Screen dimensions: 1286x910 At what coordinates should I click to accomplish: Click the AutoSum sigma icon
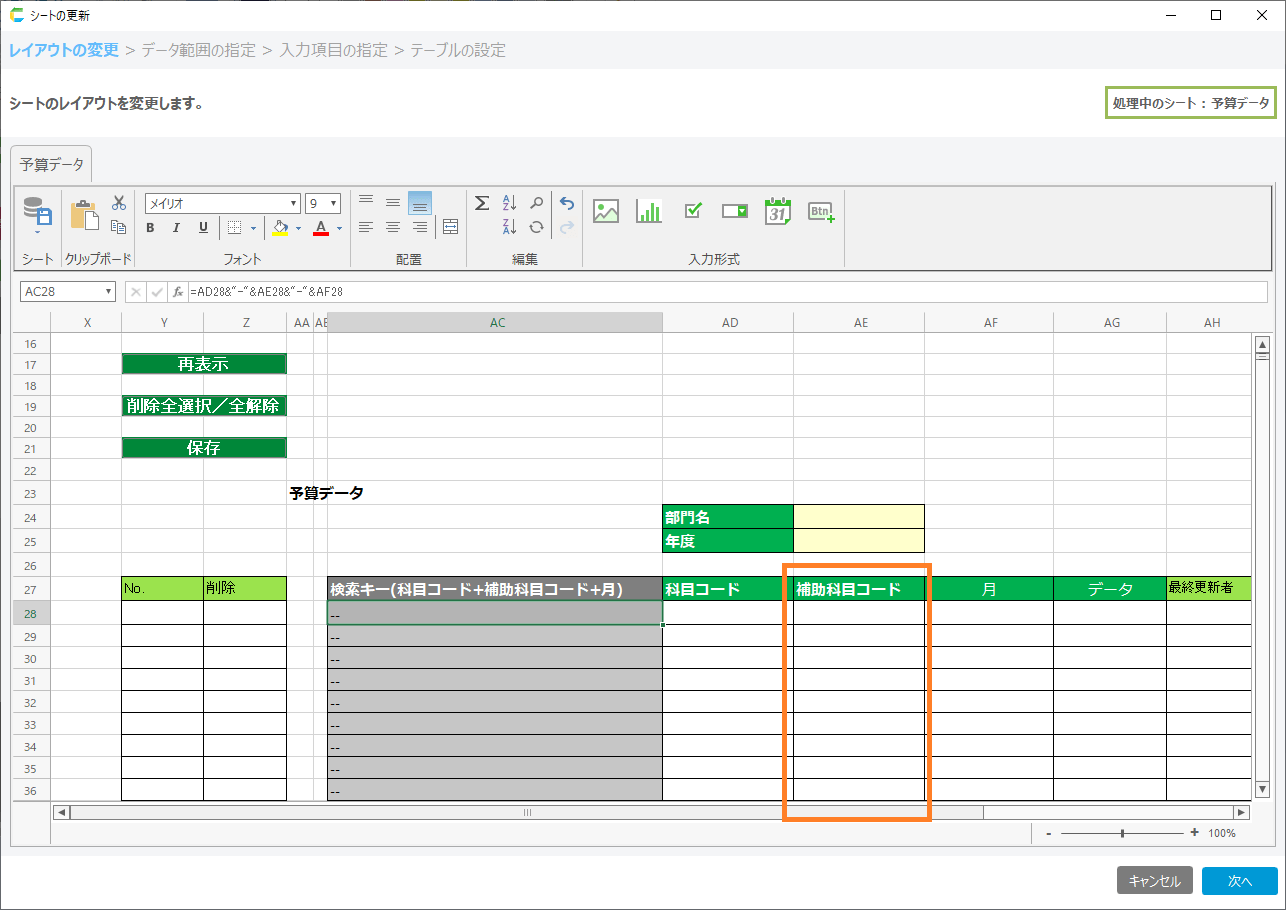(481, 203)
